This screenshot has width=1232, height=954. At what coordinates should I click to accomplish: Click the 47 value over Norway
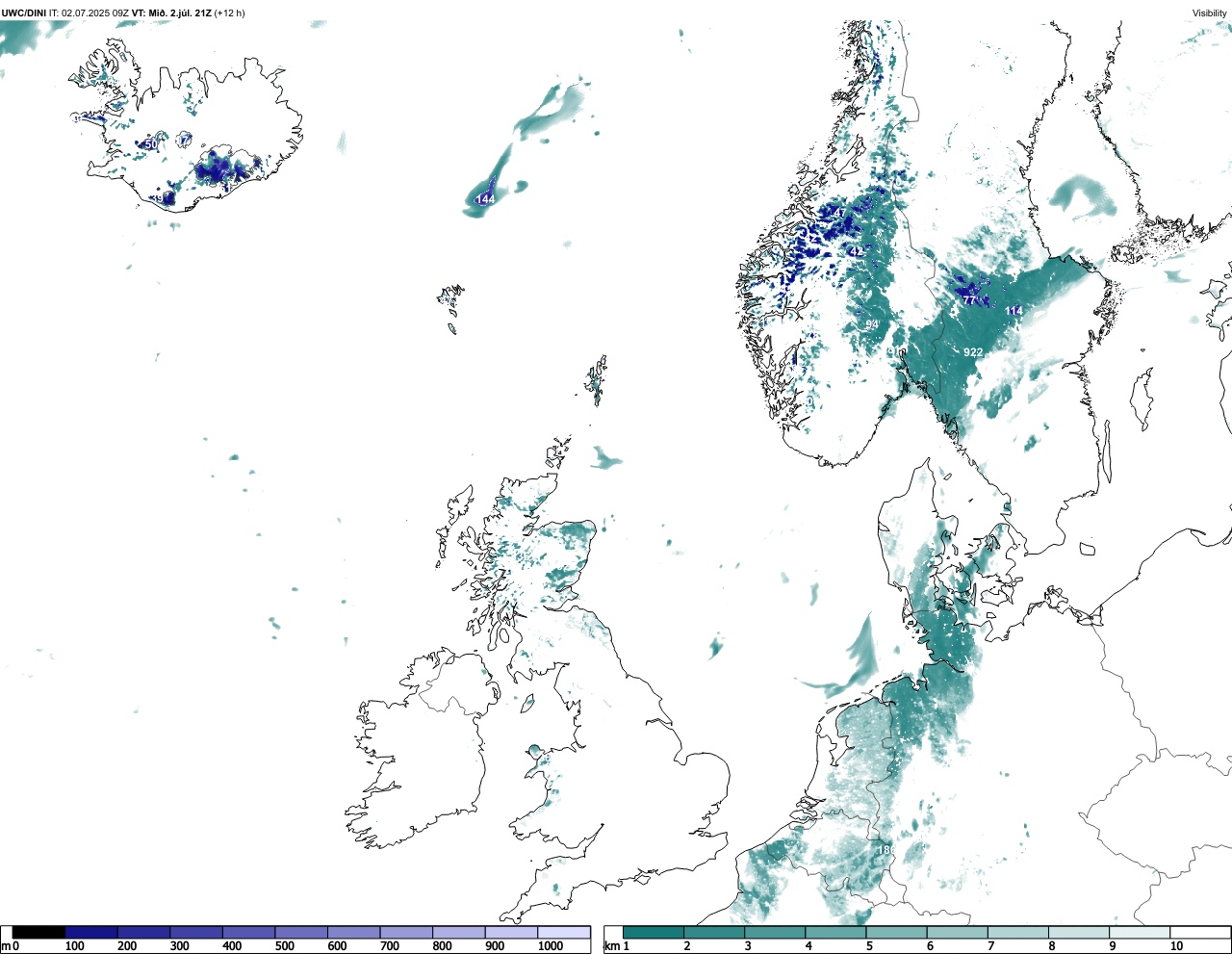tap(839, 213)
